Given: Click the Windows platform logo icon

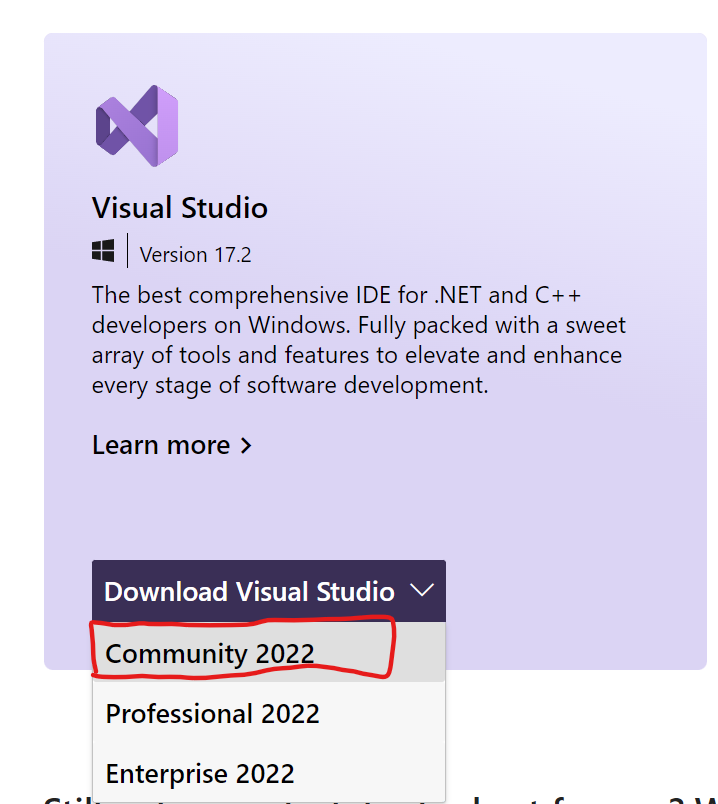Looking at the screenshot, I should point(103,251).
